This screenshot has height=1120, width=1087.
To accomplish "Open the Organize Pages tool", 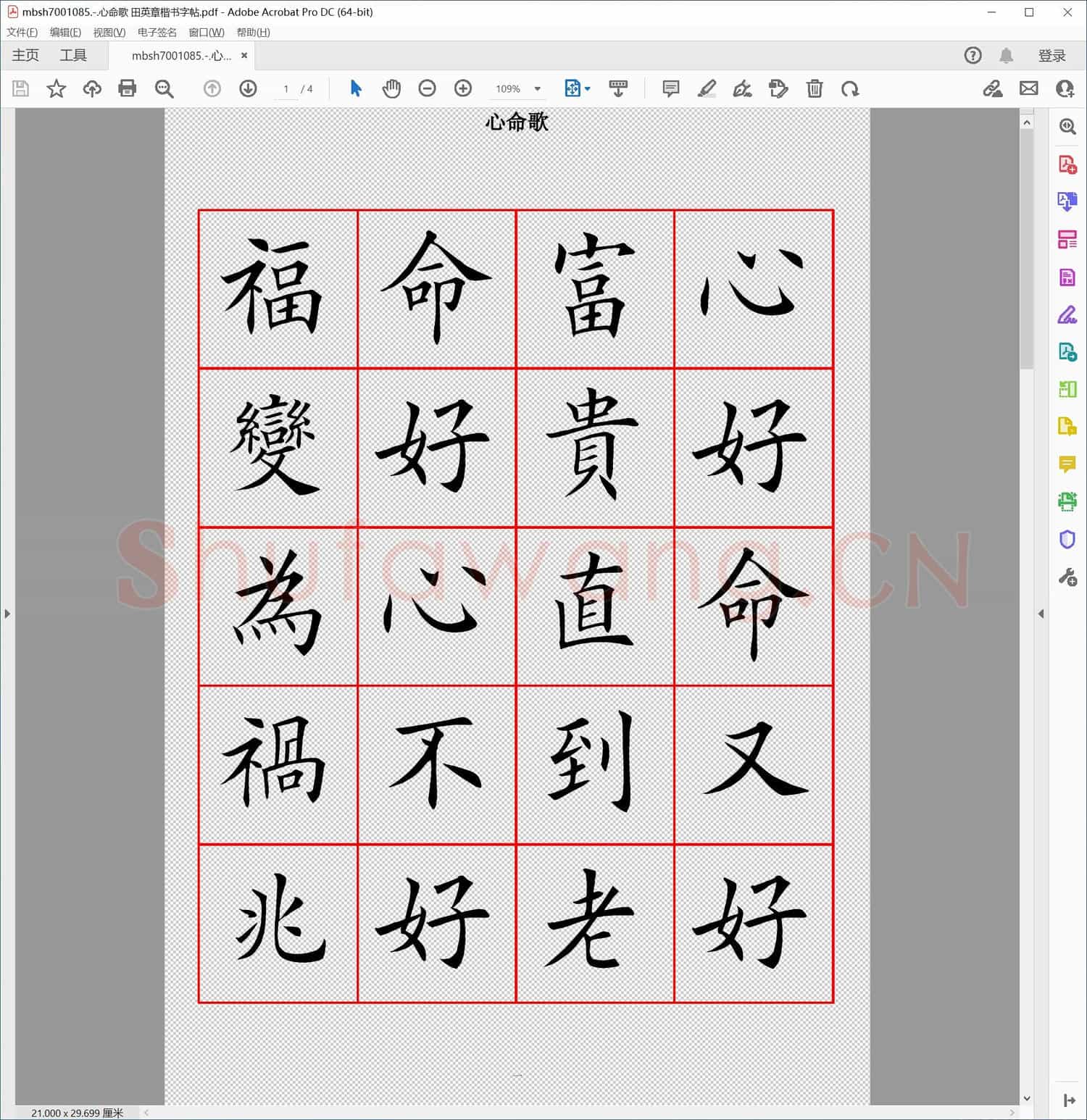I will point(1067,239).
